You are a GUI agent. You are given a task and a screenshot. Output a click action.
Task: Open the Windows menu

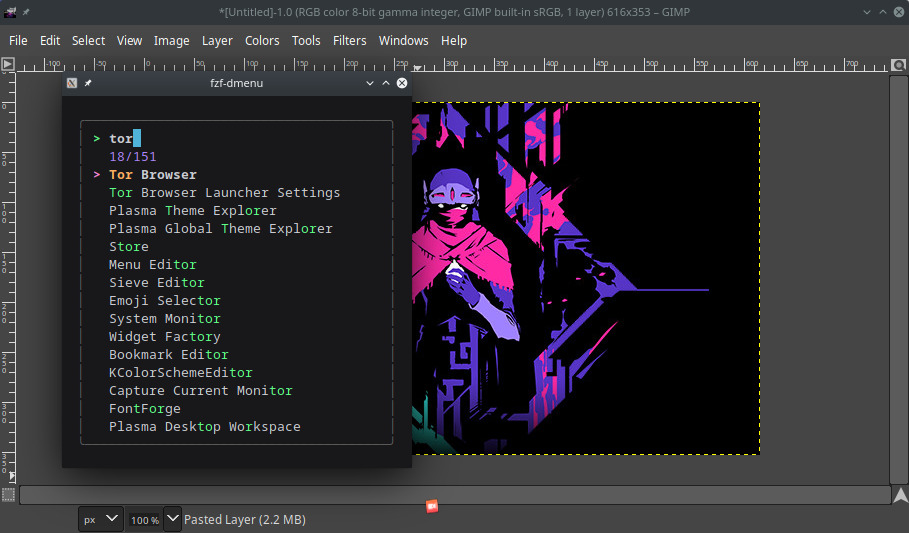(403, 41)
